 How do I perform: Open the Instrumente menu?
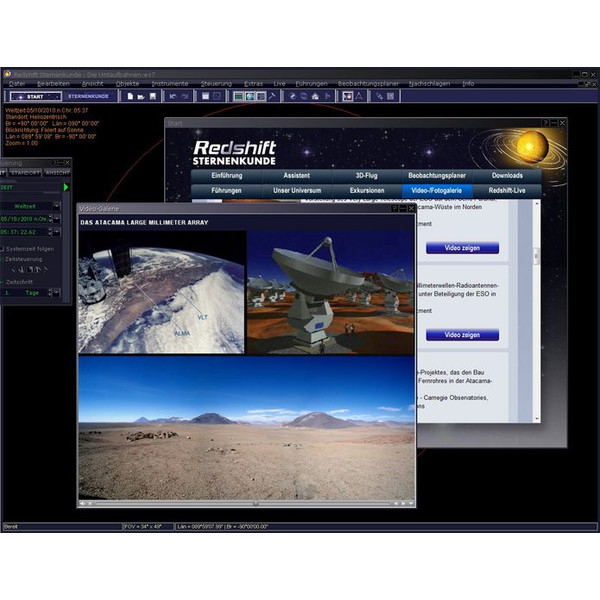pyautogui.click(x=170, y=83)
